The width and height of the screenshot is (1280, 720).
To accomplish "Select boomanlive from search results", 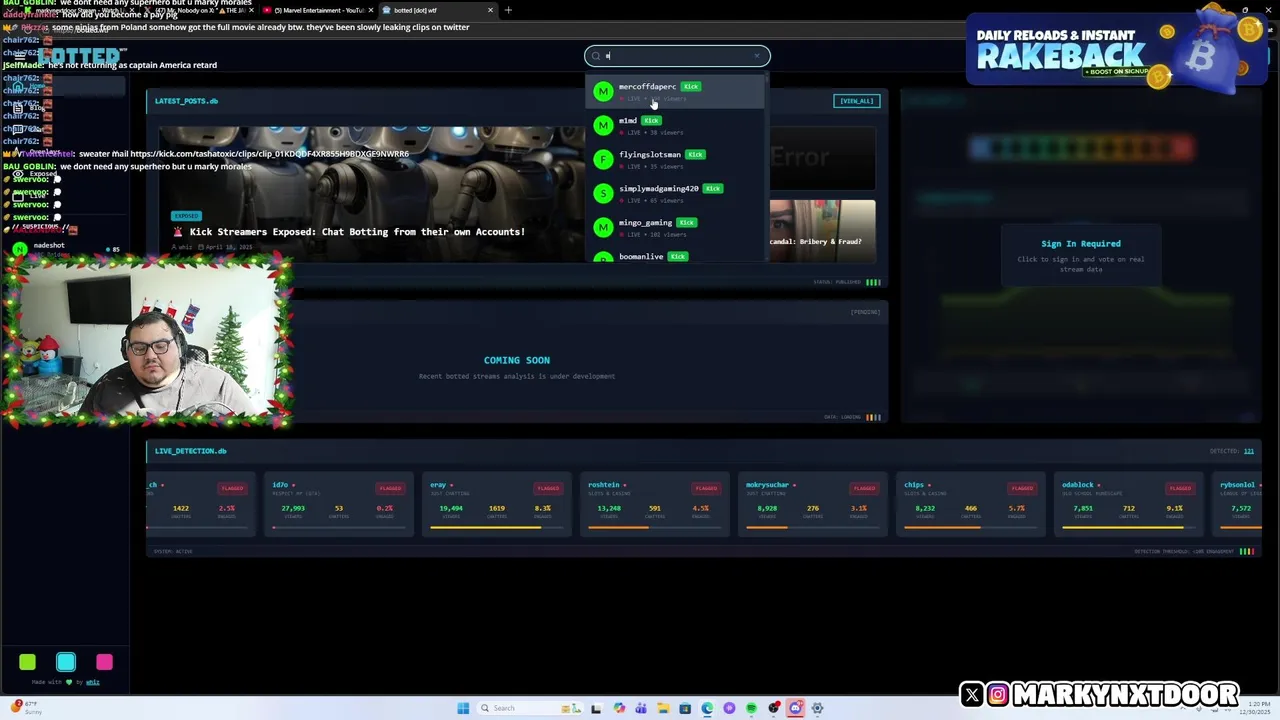I will coord(675,256).
